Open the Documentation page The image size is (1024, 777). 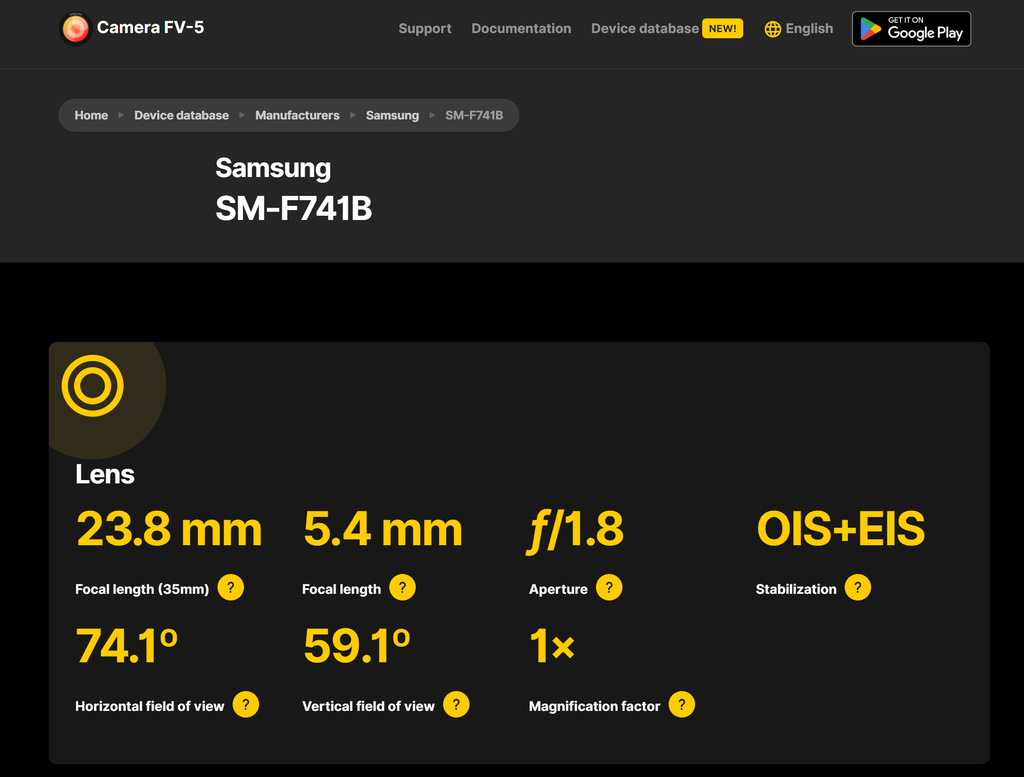[521, 29]
